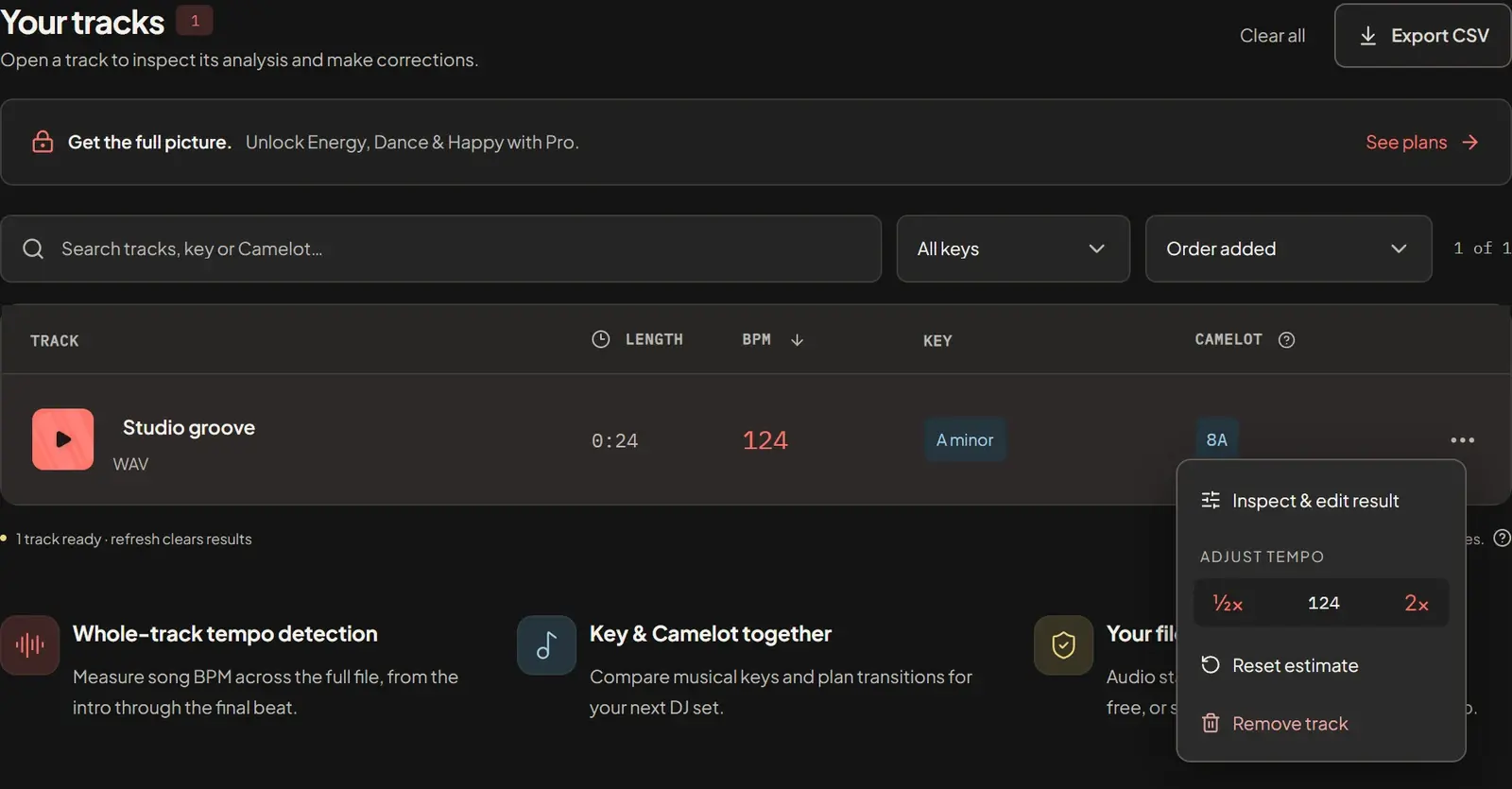
Task: Click Clear all tracks
Action: tap(1272, 36)
